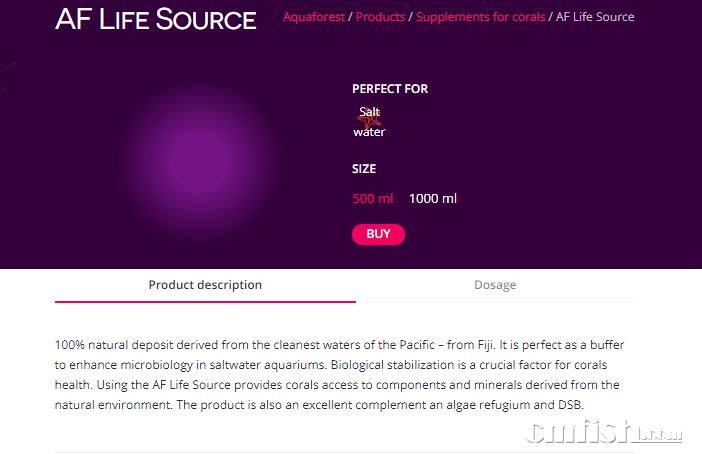Open the Products breadcrumb link
This screenshot has width=702, height=454.
pos(381,17)
